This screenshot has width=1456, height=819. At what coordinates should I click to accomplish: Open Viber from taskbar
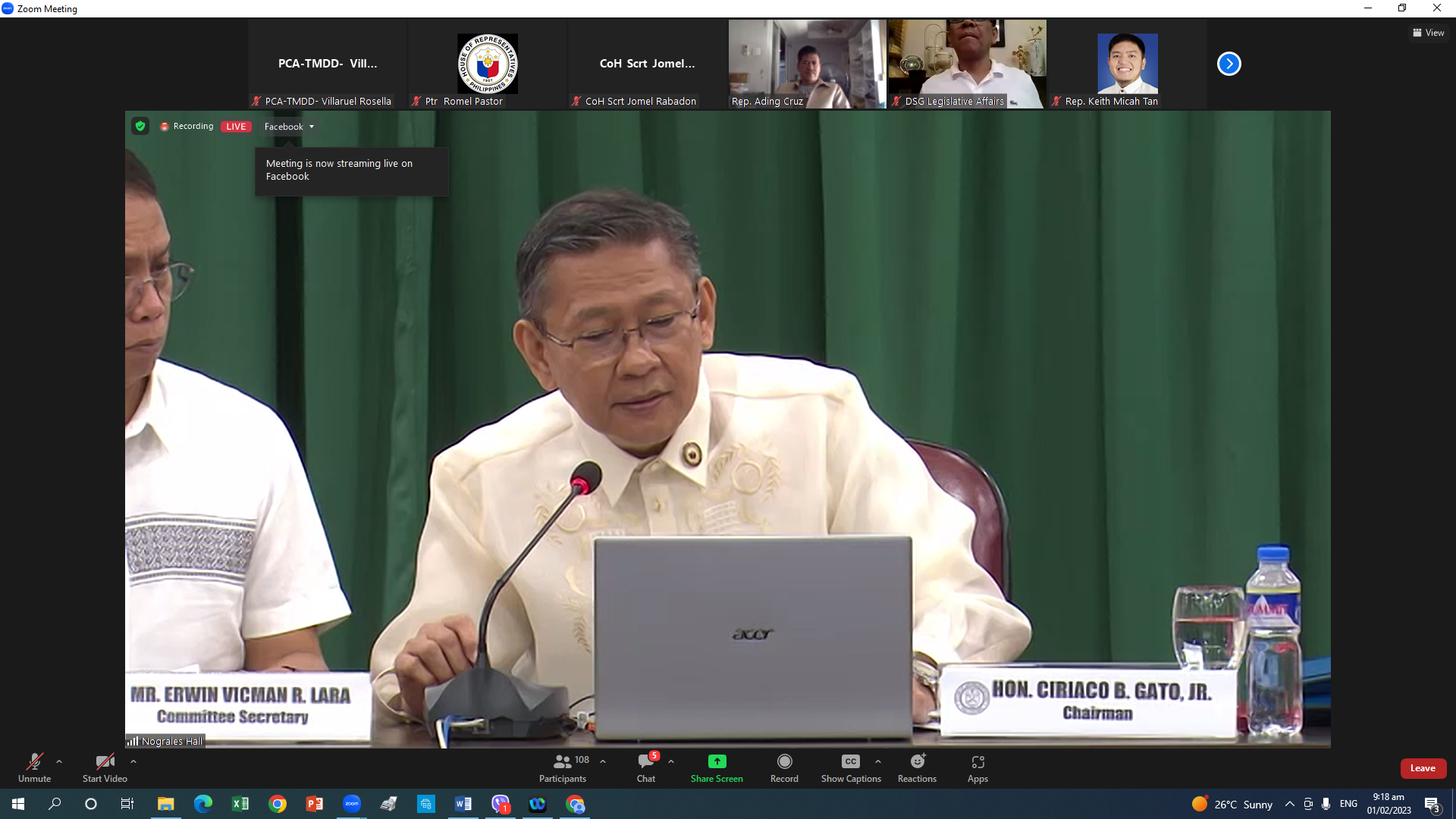(x=500, y=804)
